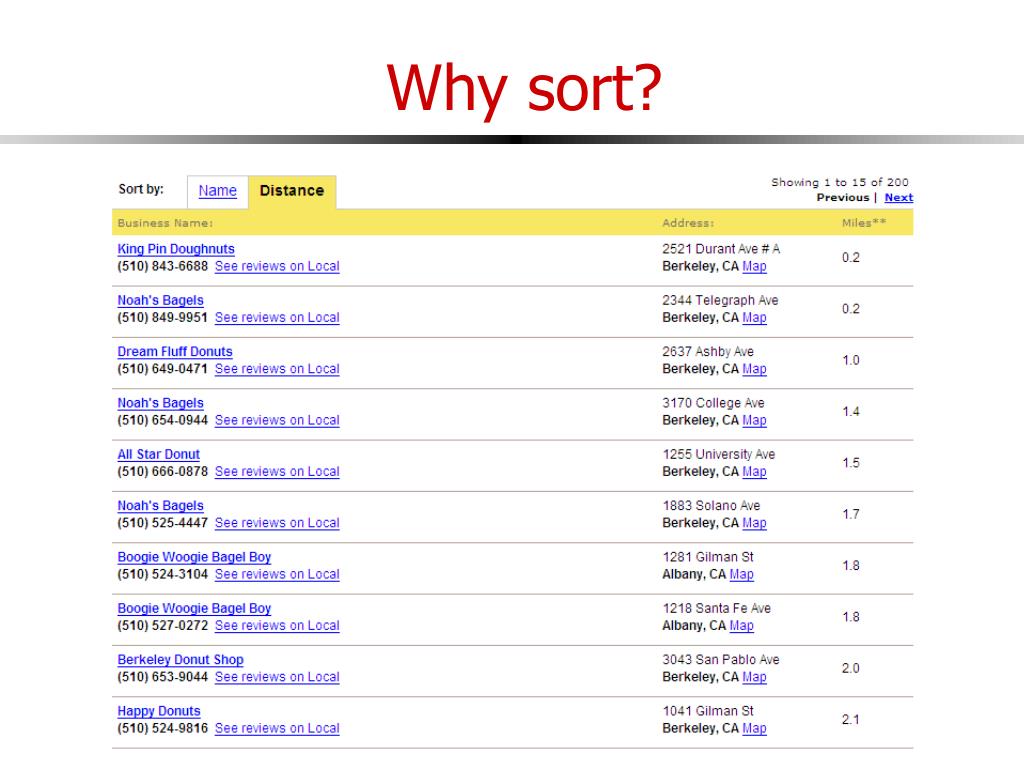
Task: Open King Pin Doughnuts listing
Action: 176,249
